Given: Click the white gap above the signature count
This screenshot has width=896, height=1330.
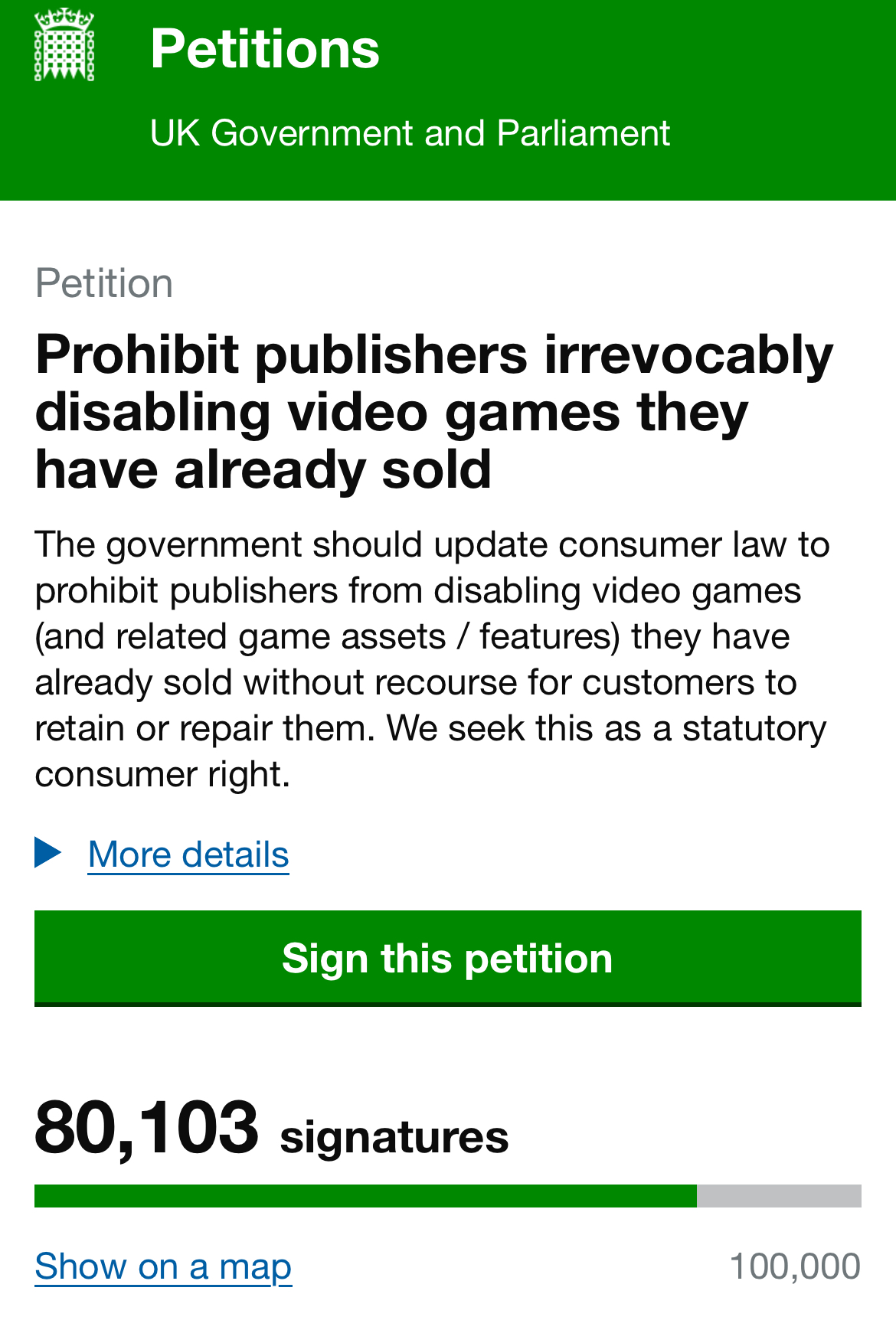Looking at the screenshot, I should 448,1049.
